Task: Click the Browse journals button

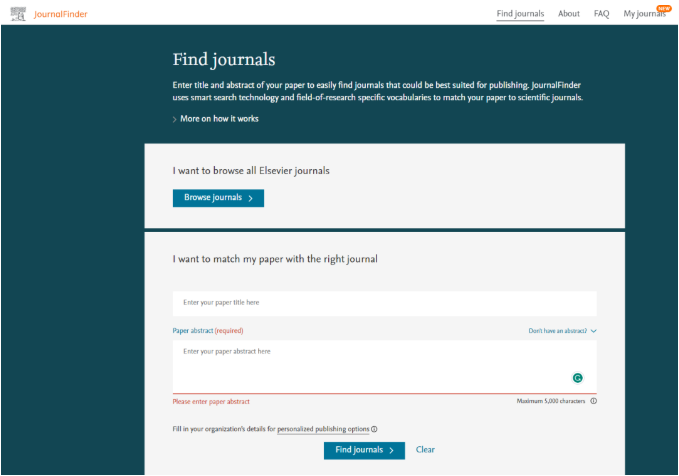Action: click(218, 198)
